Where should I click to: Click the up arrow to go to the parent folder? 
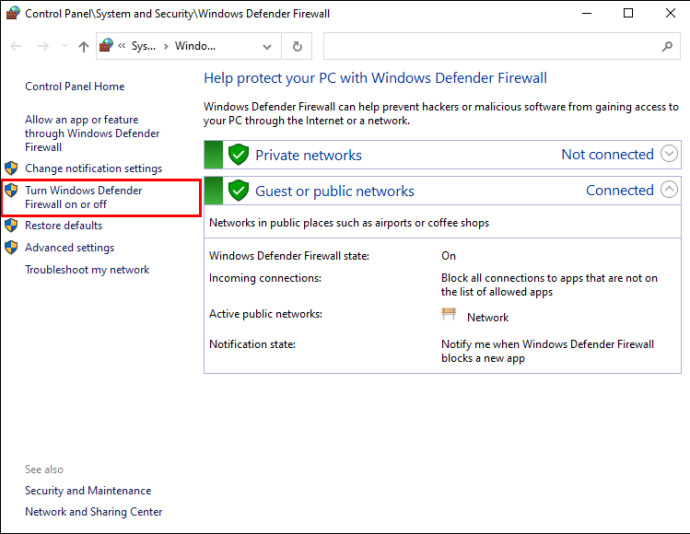point(84,46)
